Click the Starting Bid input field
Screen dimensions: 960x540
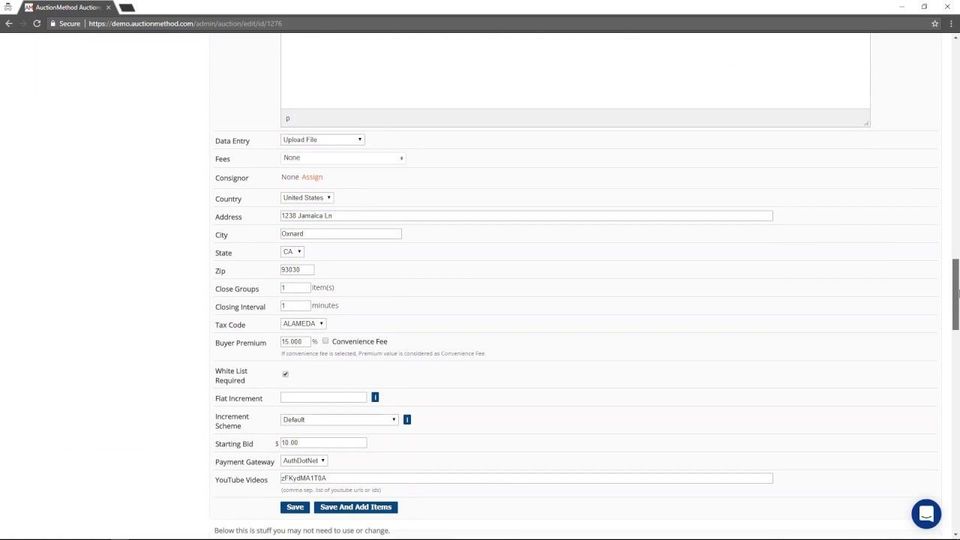[323, 442]
